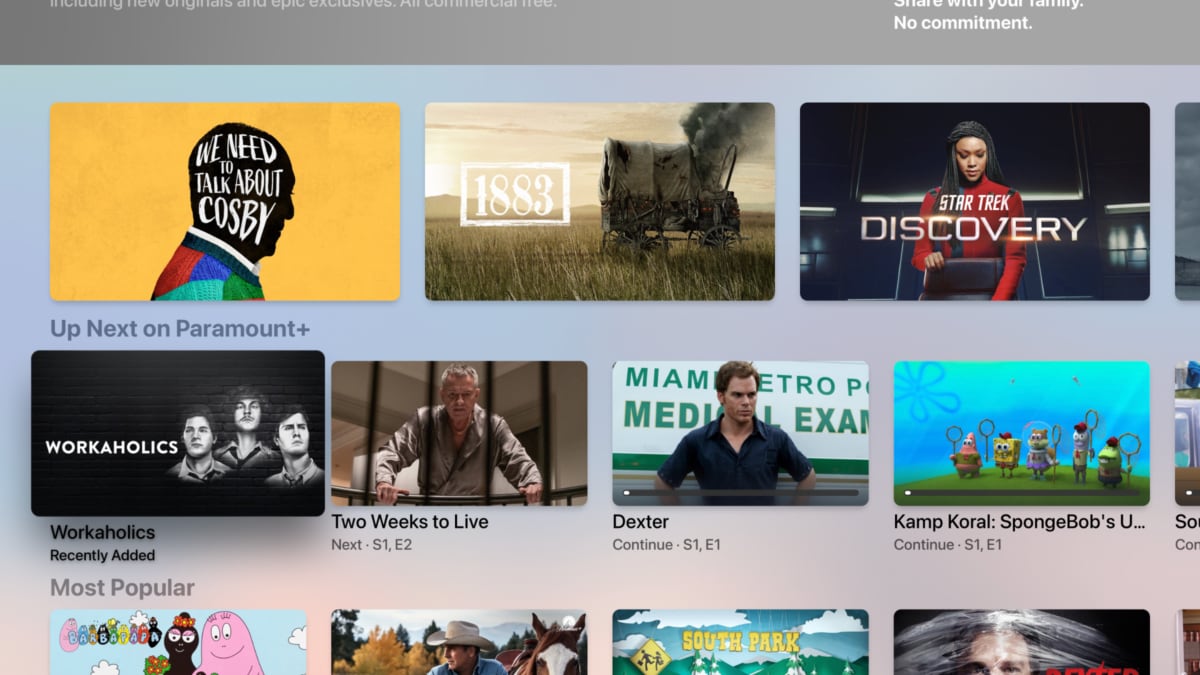Viewport: 1200px width, 675px height.
Task: Click 'Recently Added' under Workaholics
Action: pyautogui.click(x=103, y=555)
